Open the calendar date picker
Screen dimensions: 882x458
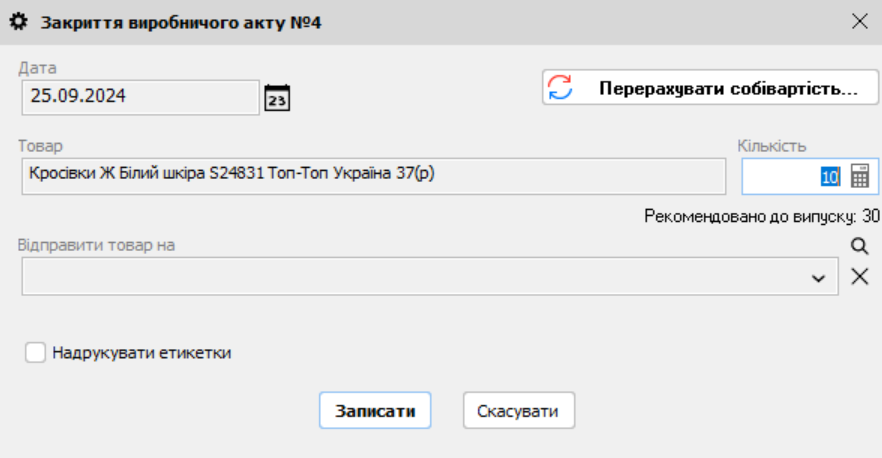pyautogui.click(x=277, y=98)
